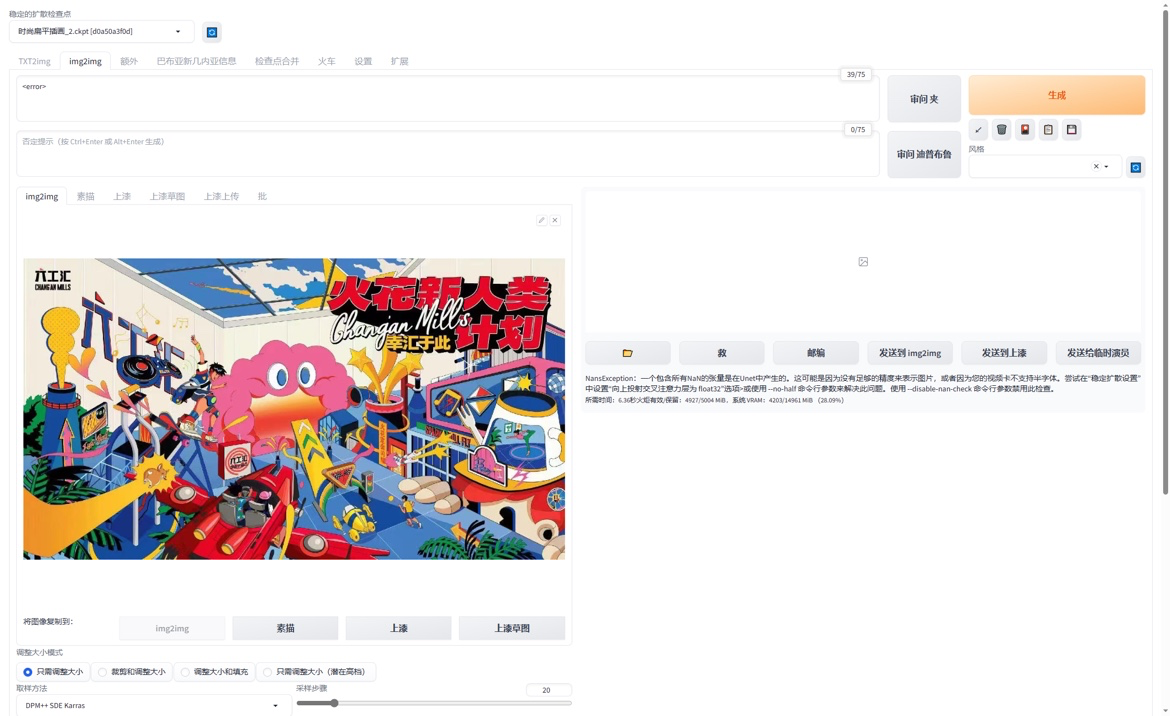Click the refresh icon next to checkpoint dropdown
1170x716 pixels.
point(211,31)
